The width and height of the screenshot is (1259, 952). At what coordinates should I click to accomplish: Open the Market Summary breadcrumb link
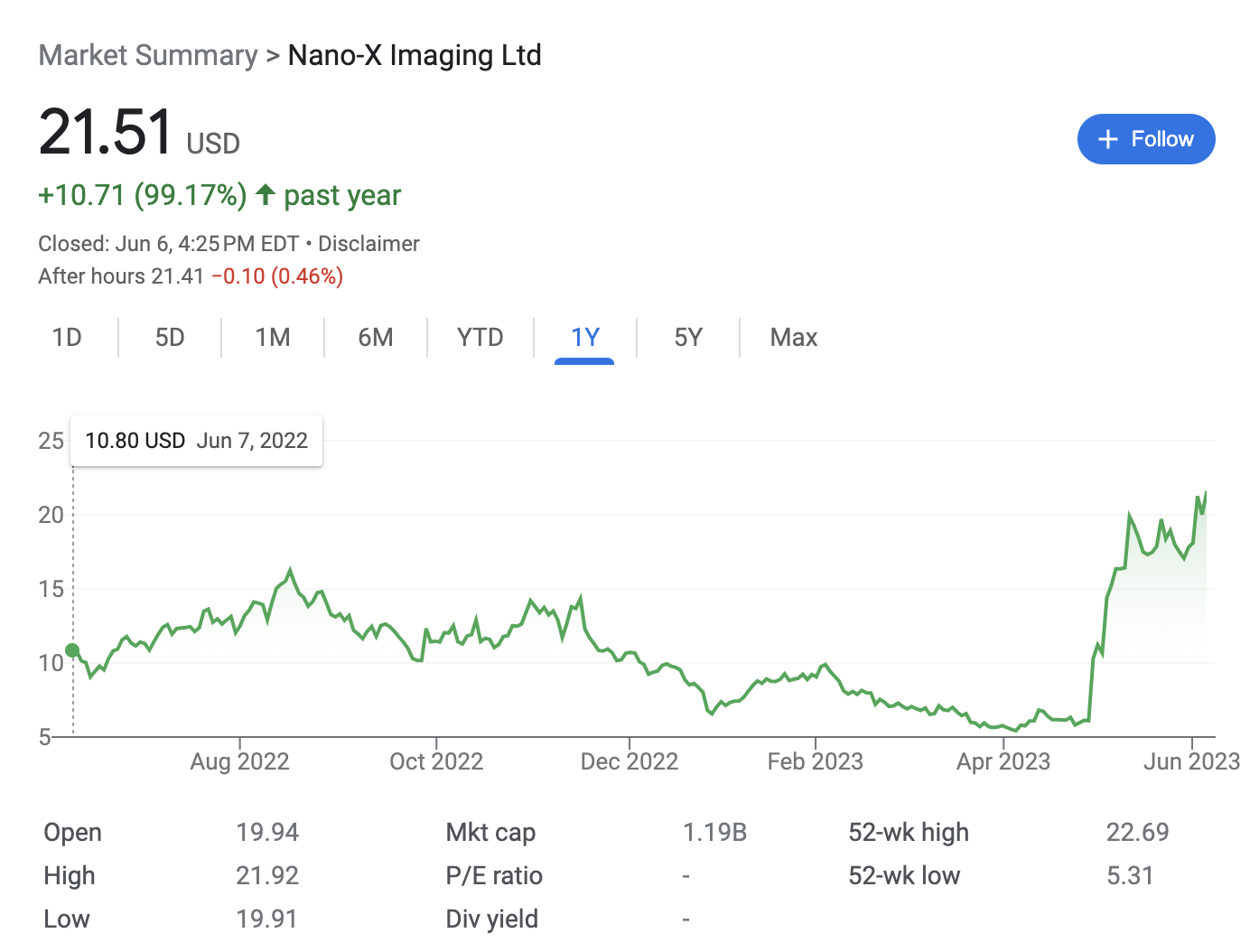(x=148, y=55)
